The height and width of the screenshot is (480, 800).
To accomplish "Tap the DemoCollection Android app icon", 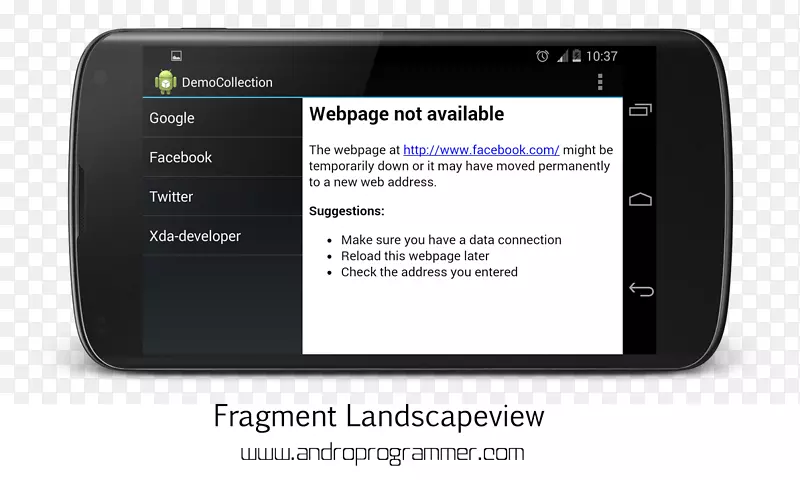I will (x=166, y=82).
